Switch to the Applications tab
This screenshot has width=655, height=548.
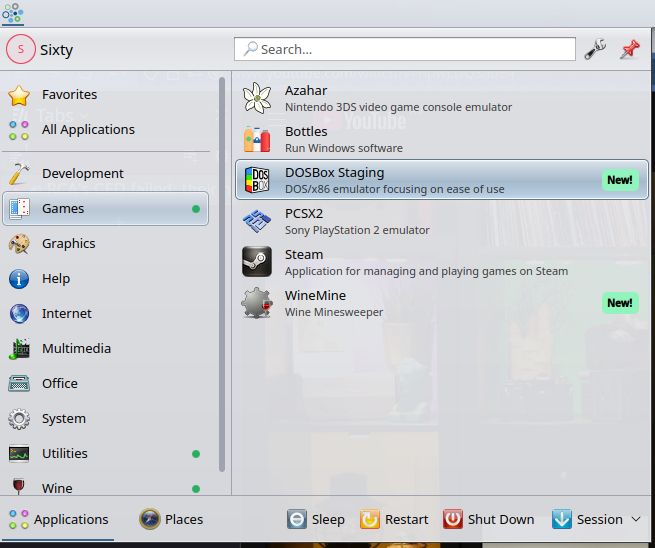58,519
